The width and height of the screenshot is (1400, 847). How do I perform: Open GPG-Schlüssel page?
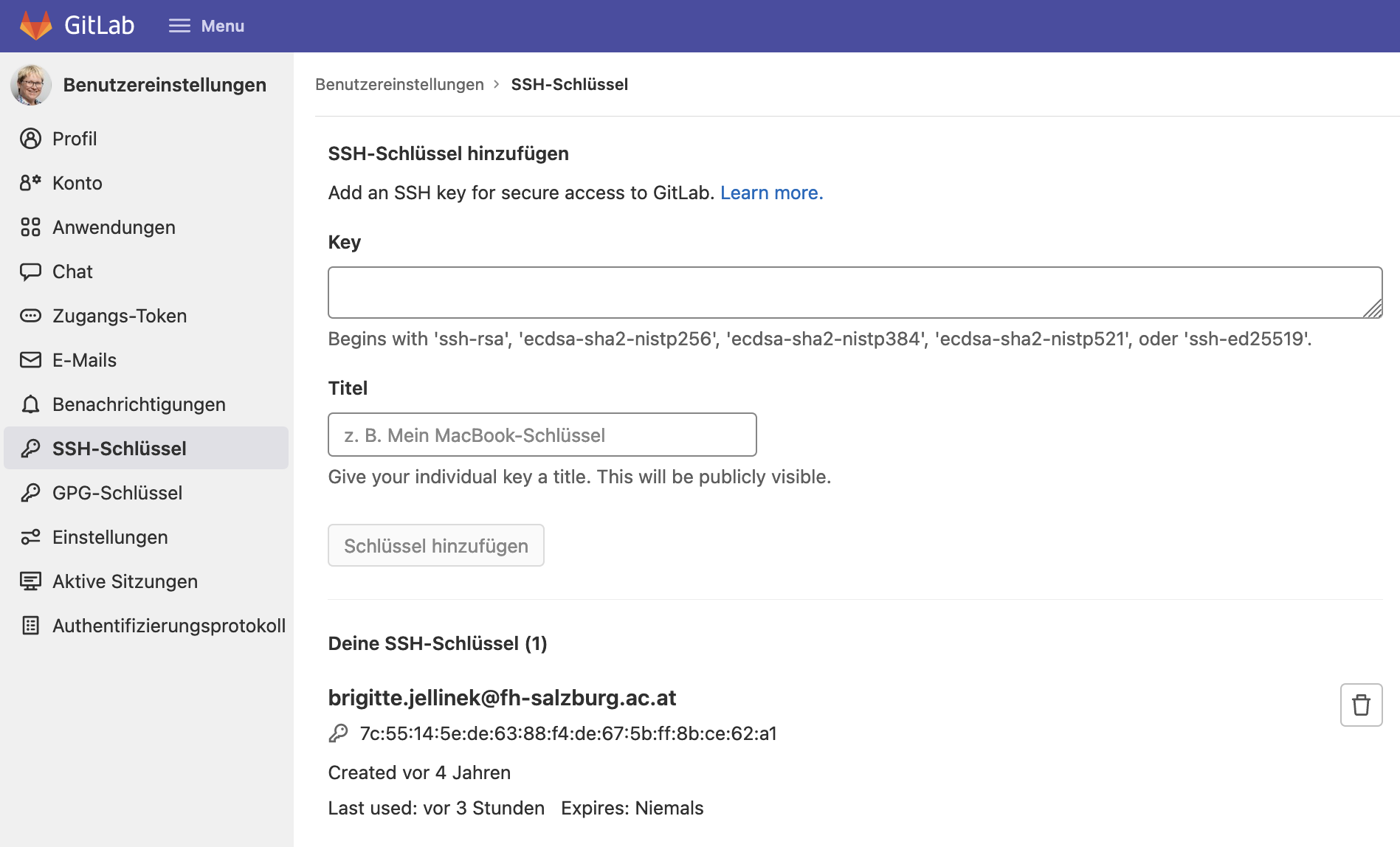[x=146, y=493]
